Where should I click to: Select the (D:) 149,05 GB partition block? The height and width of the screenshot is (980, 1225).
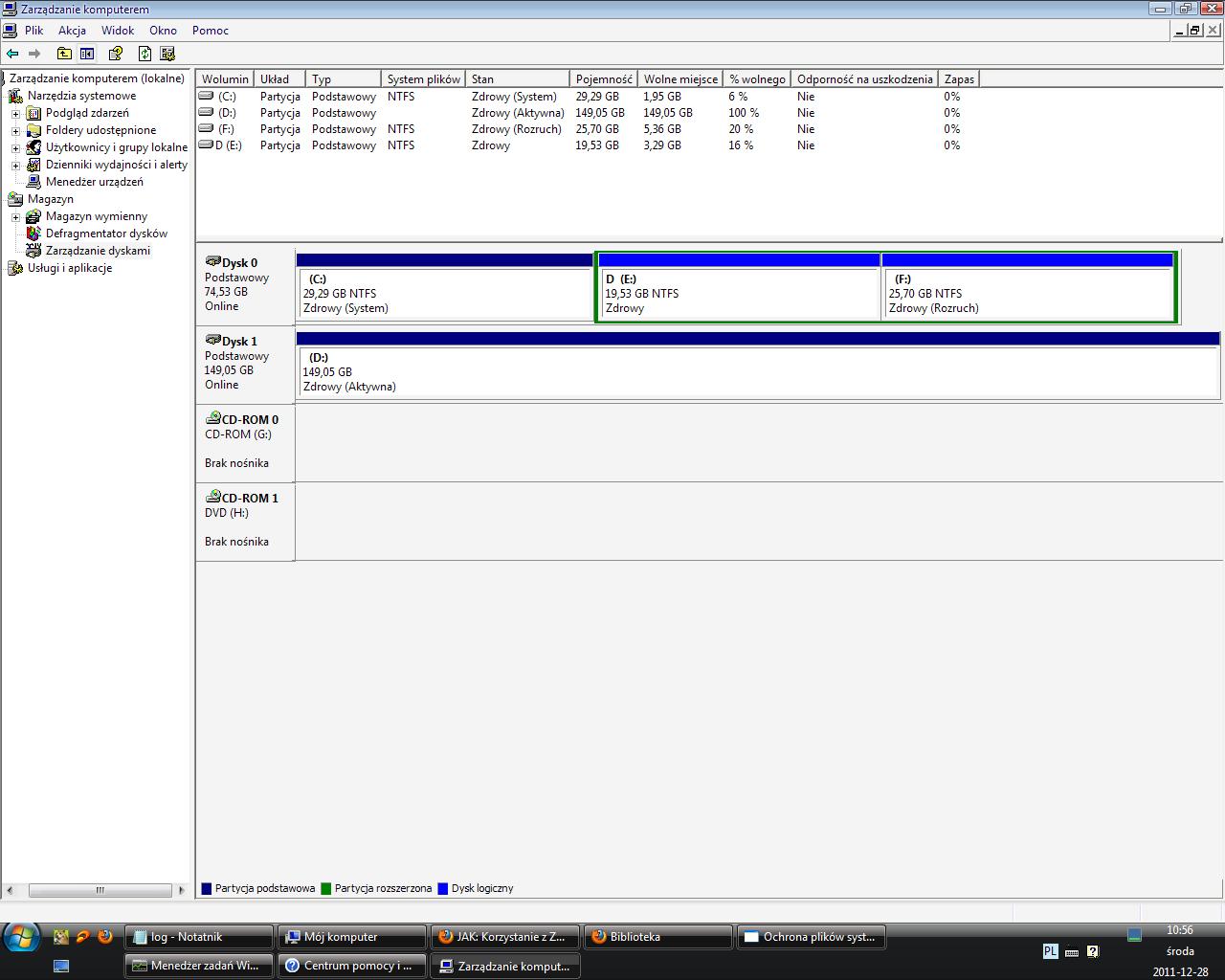click(x=758, y=366)
